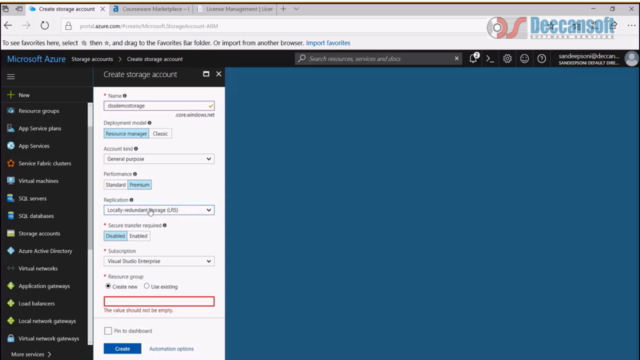Show Replication info icon
This screenshot has width=640, height=360.
coord(131,200)
